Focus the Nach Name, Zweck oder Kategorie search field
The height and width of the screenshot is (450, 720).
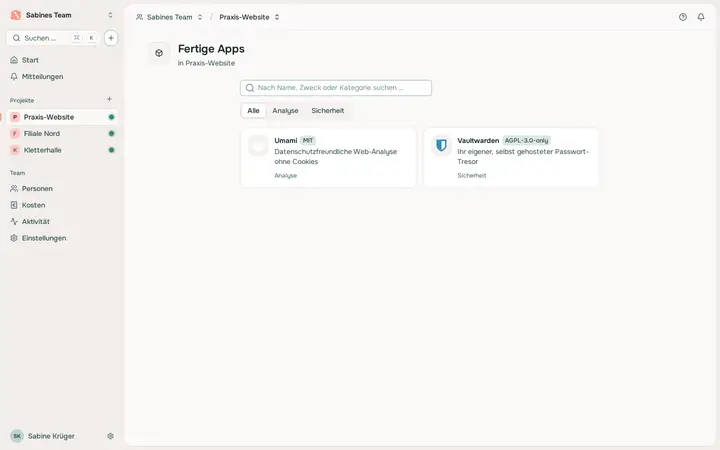336,88
